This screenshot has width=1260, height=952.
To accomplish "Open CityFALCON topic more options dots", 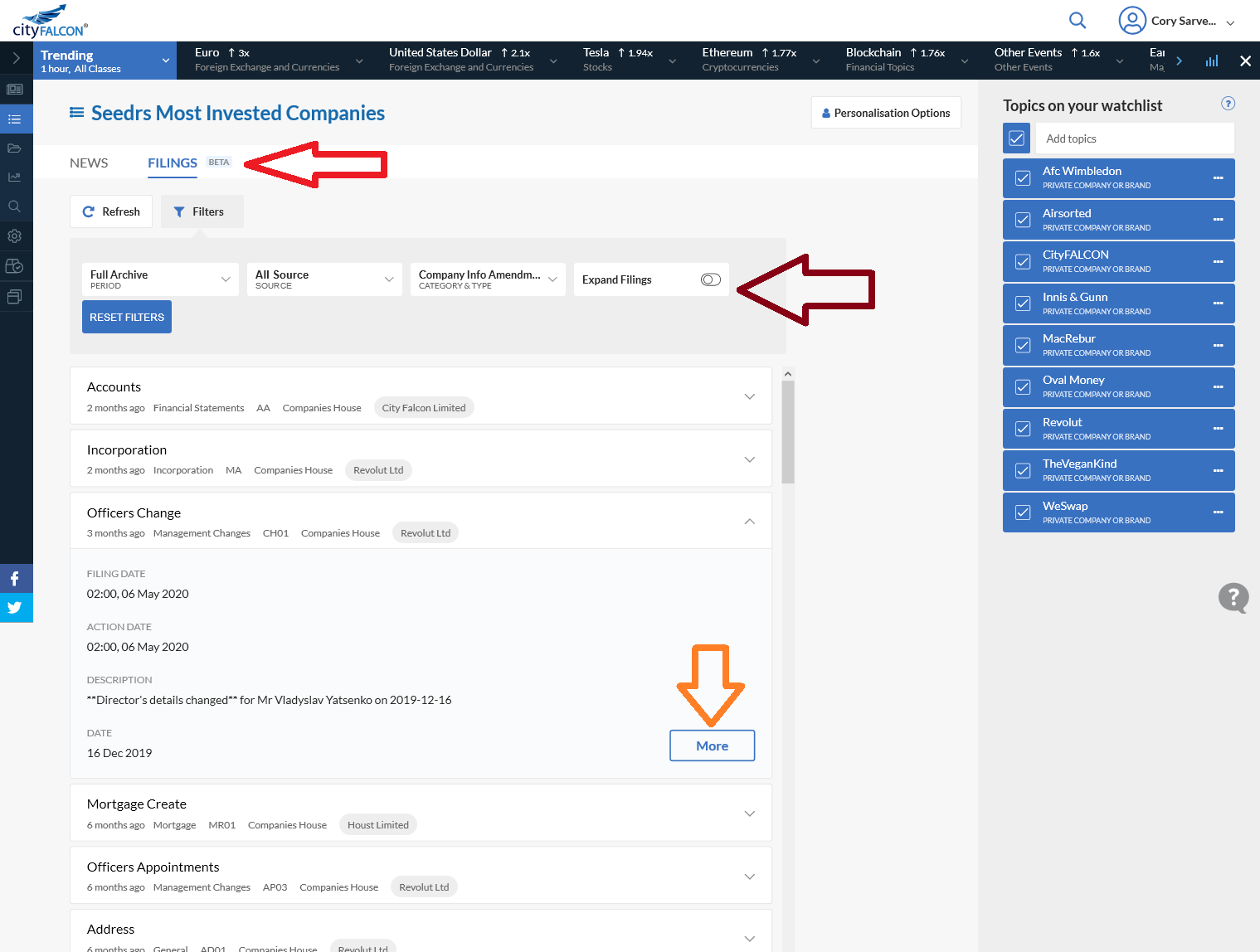I will [x=1218, y=261].
